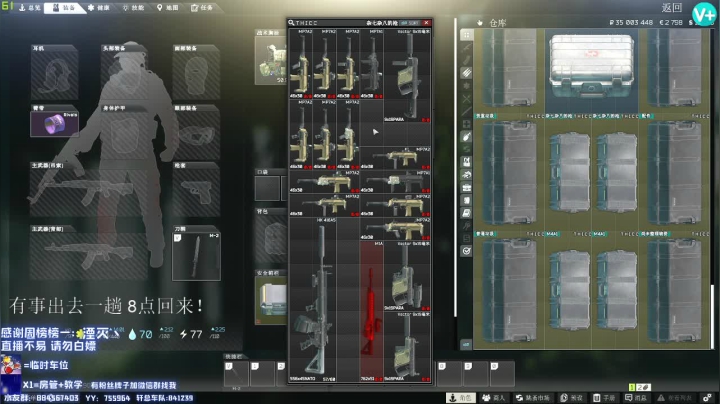Open the 手册 handbook
Screen dimensions: 720x404
click(604, 398)
